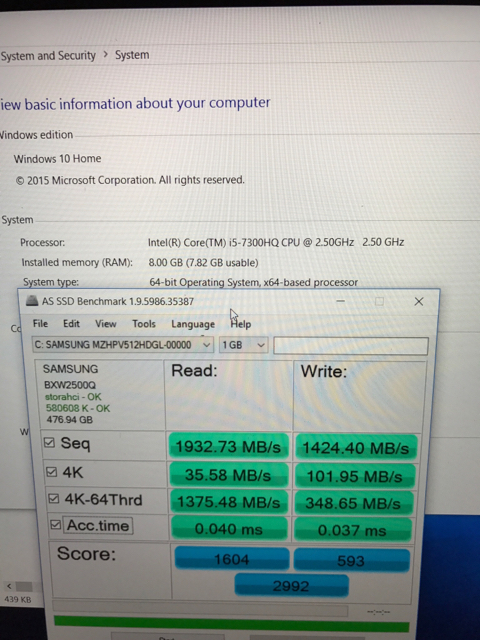Click the BXW2500Q firmware text
The image size is (480, 640).
click(x=70, y=385)
